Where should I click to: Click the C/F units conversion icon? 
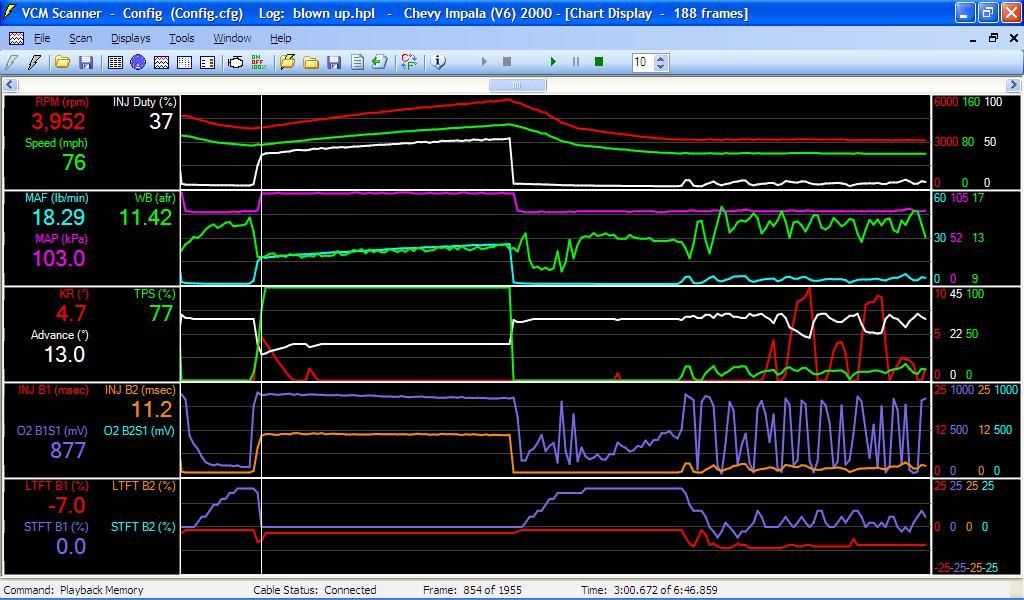(x=408, y=62)
